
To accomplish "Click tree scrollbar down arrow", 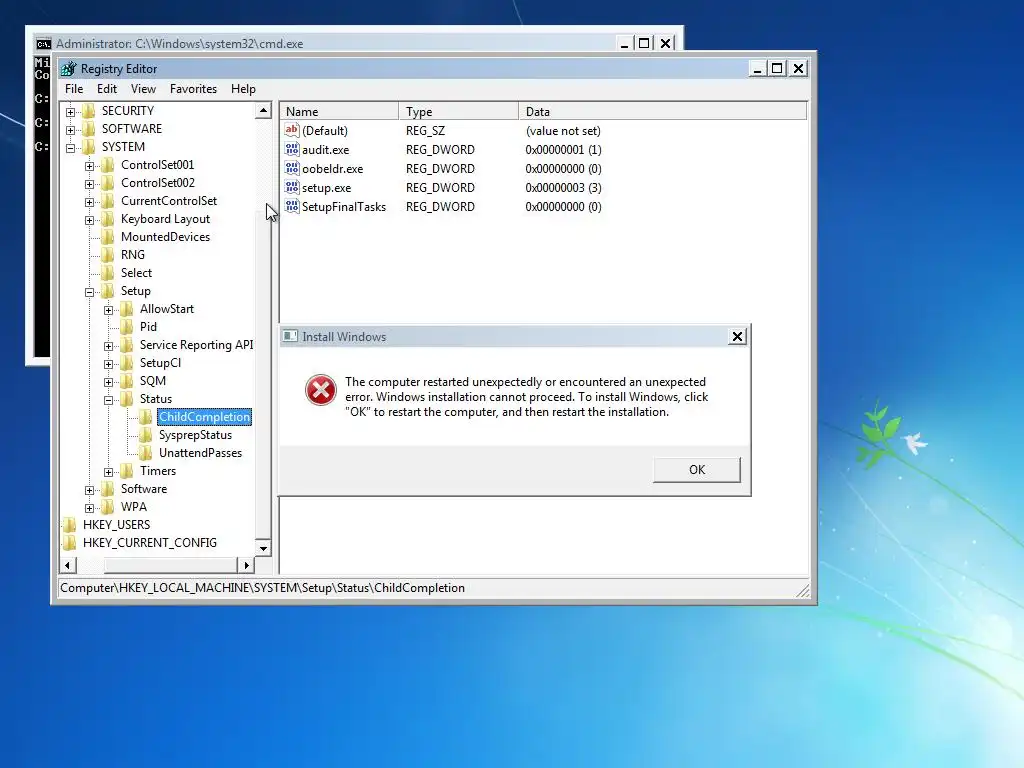I will click(263, 548).
